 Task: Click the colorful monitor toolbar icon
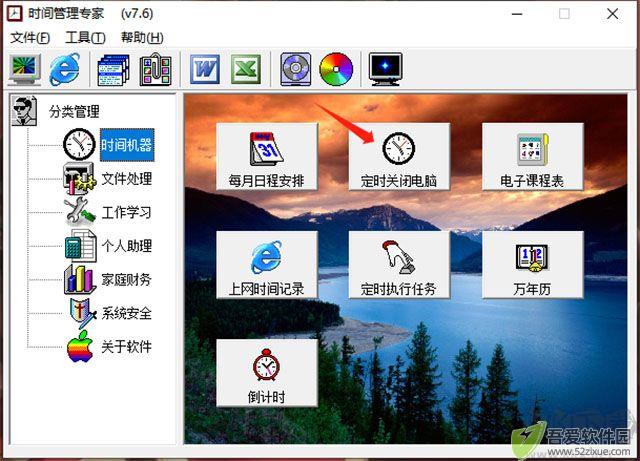pos(25,69)
